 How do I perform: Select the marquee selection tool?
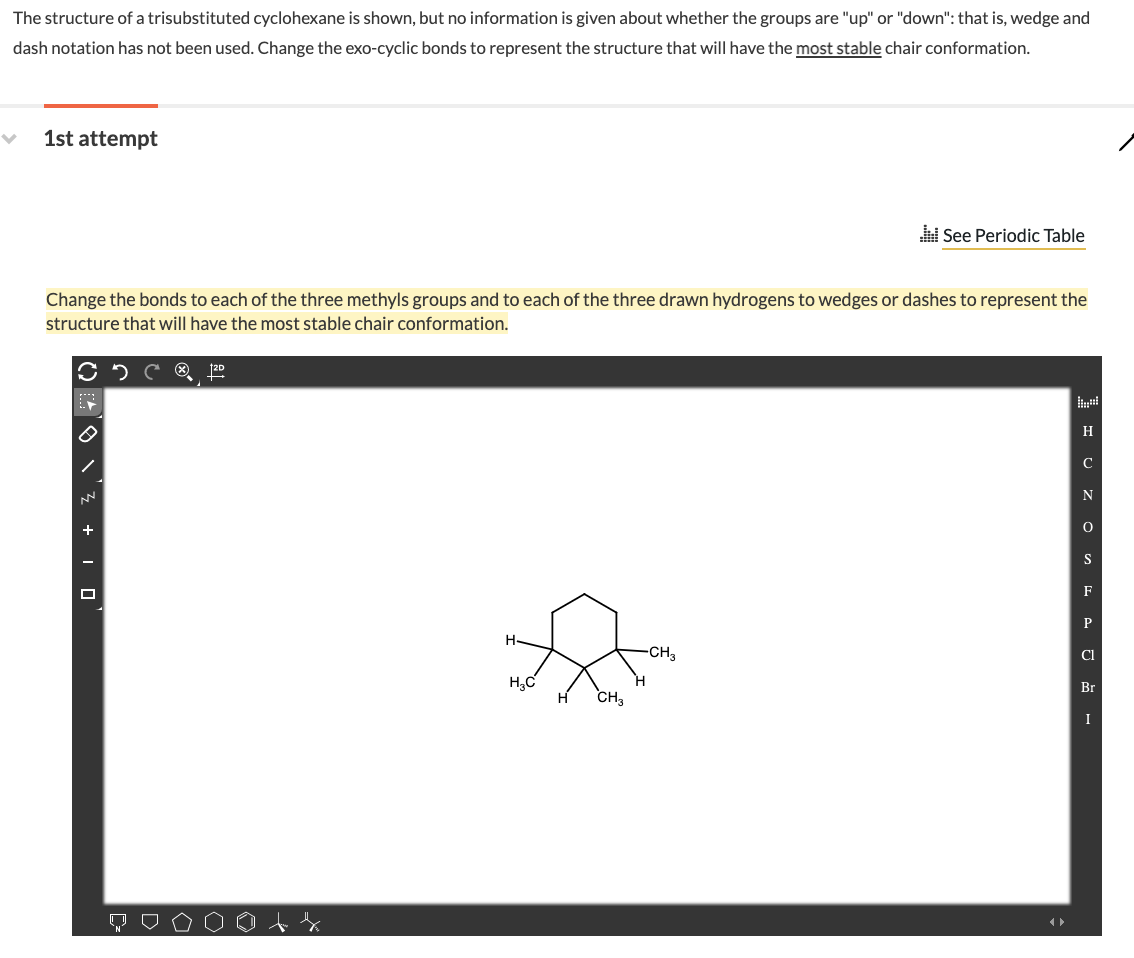tap(88, 402)
